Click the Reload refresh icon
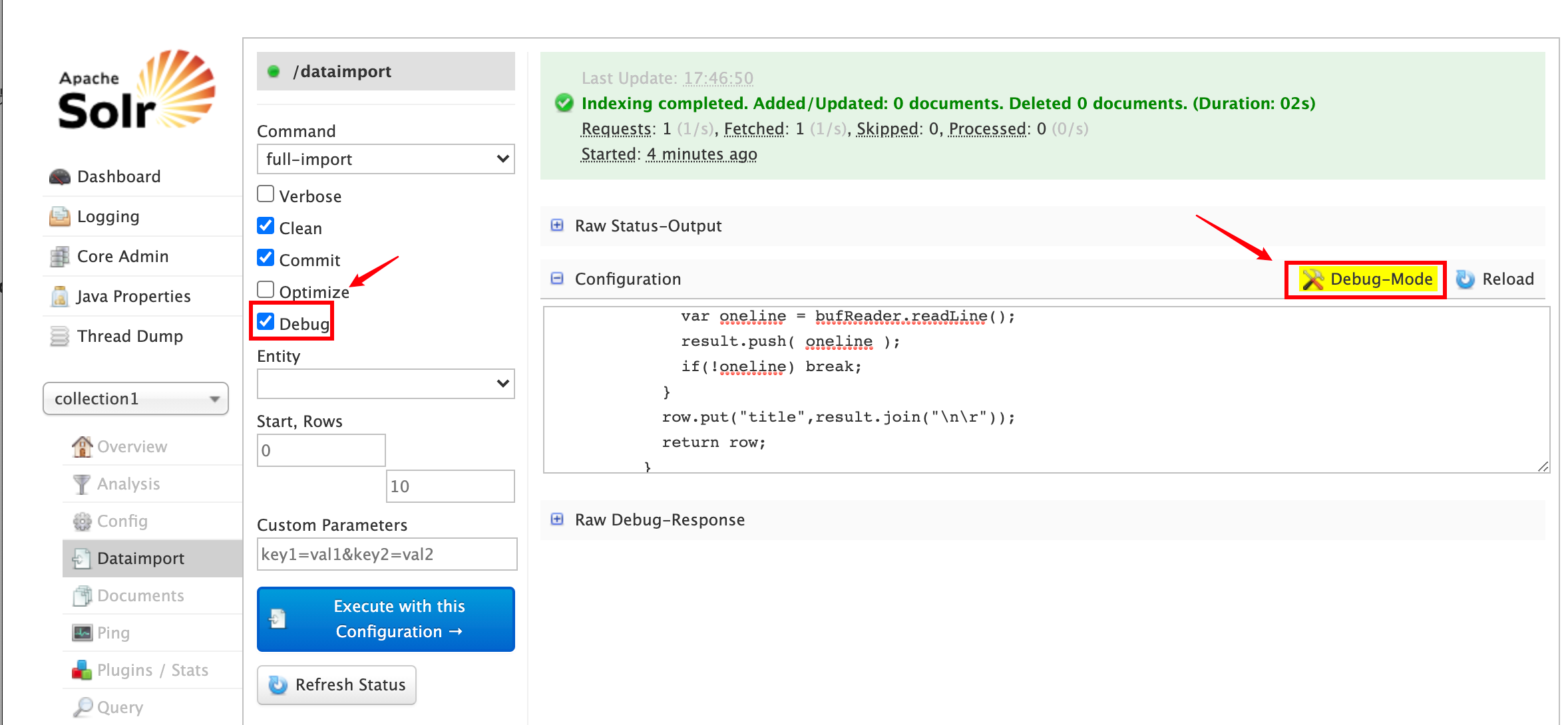Screen dimensions: 1568x725 [x=1465, y=279]
